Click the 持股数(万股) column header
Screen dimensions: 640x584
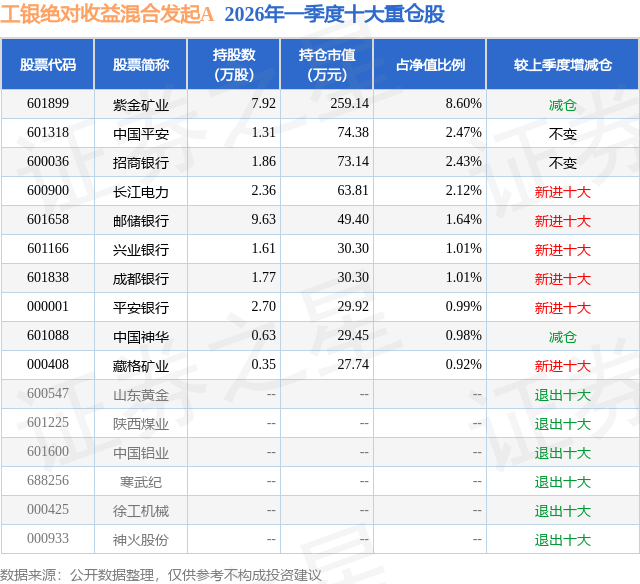point(234,64)
